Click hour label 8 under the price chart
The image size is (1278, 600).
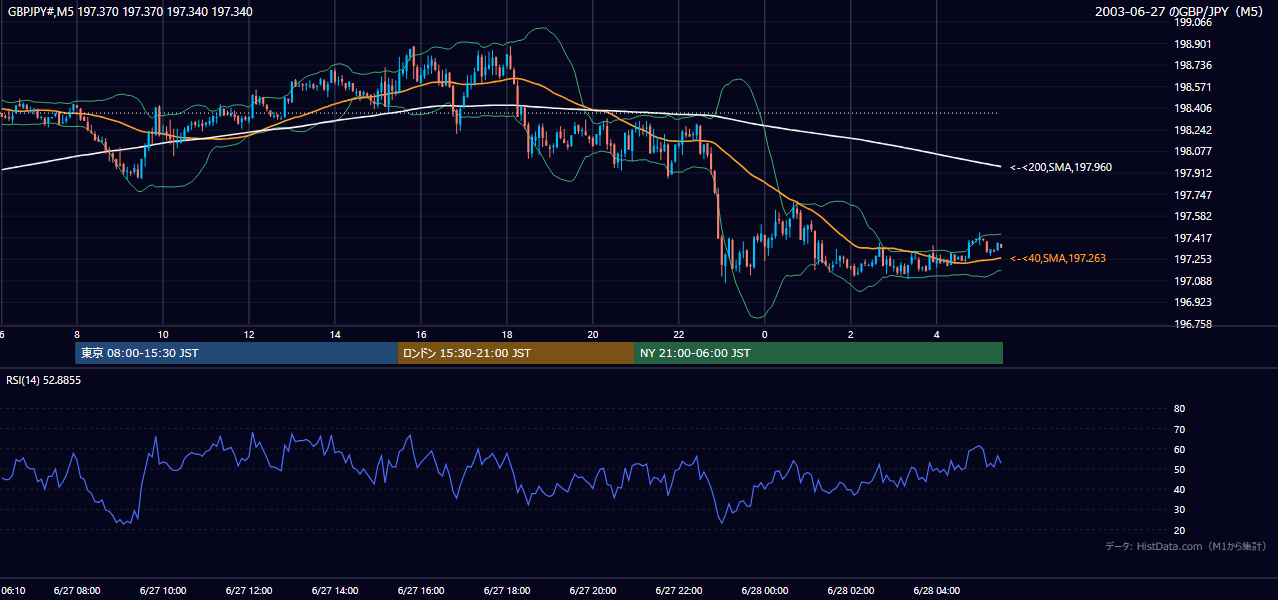point(76,334)
